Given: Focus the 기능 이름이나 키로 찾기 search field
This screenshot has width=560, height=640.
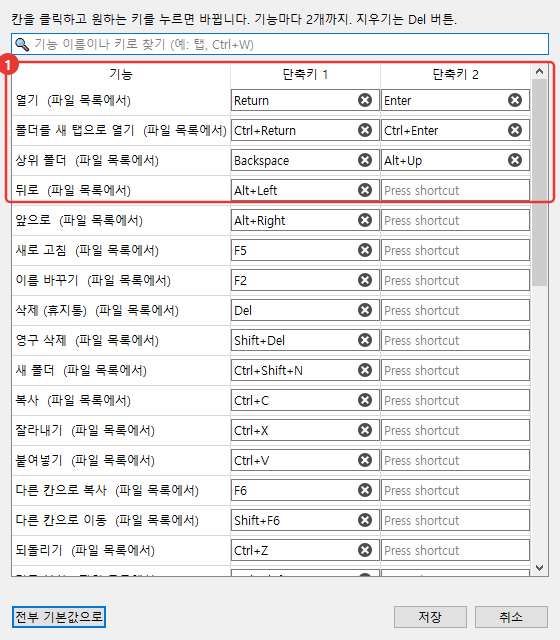Looking at the screenshot, I should click(x=280, y=44).
